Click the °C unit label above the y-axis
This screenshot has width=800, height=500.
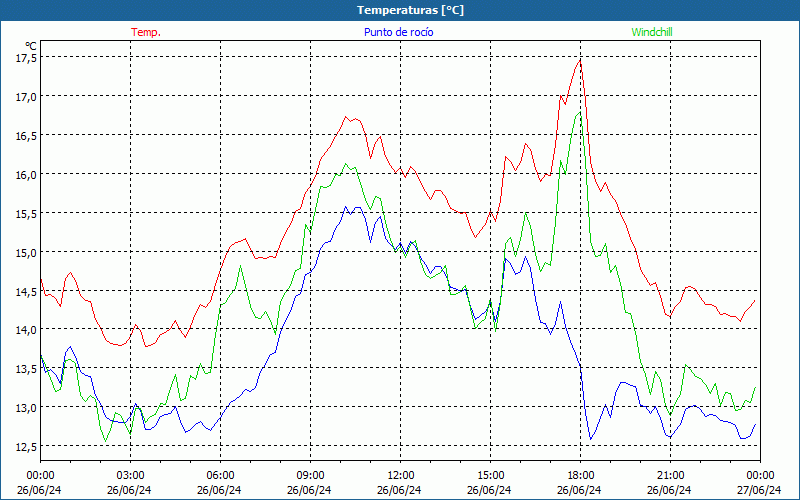30,46
